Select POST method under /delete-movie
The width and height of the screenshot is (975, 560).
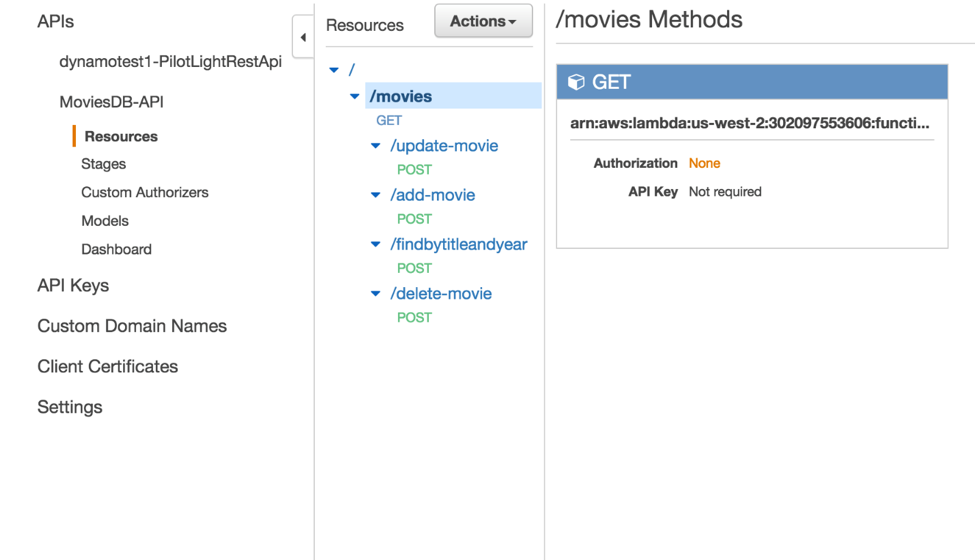(x=414, y=317)
